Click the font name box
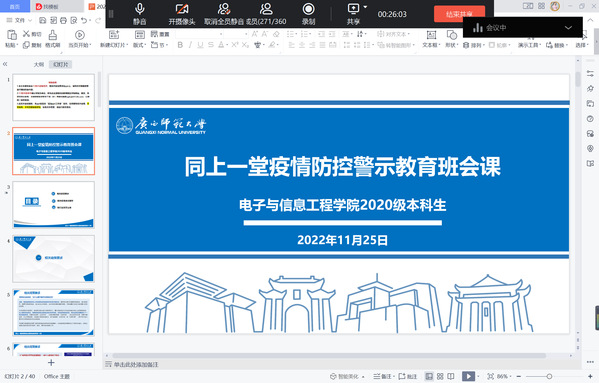The height and width of the screenshot is (383, 599). [x=199, y=34]
